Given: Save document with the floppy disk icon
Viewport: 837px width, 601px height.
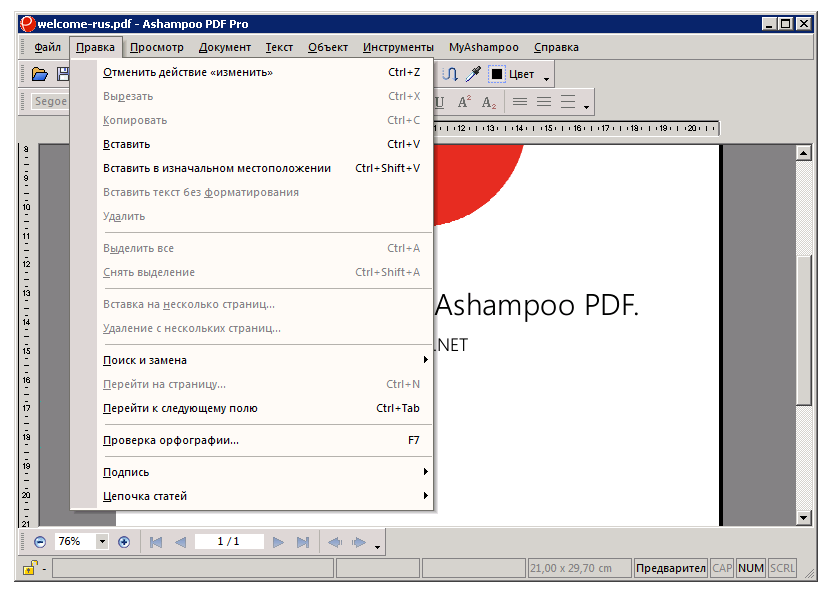Looking at the screenshot, I should point(64,74).
